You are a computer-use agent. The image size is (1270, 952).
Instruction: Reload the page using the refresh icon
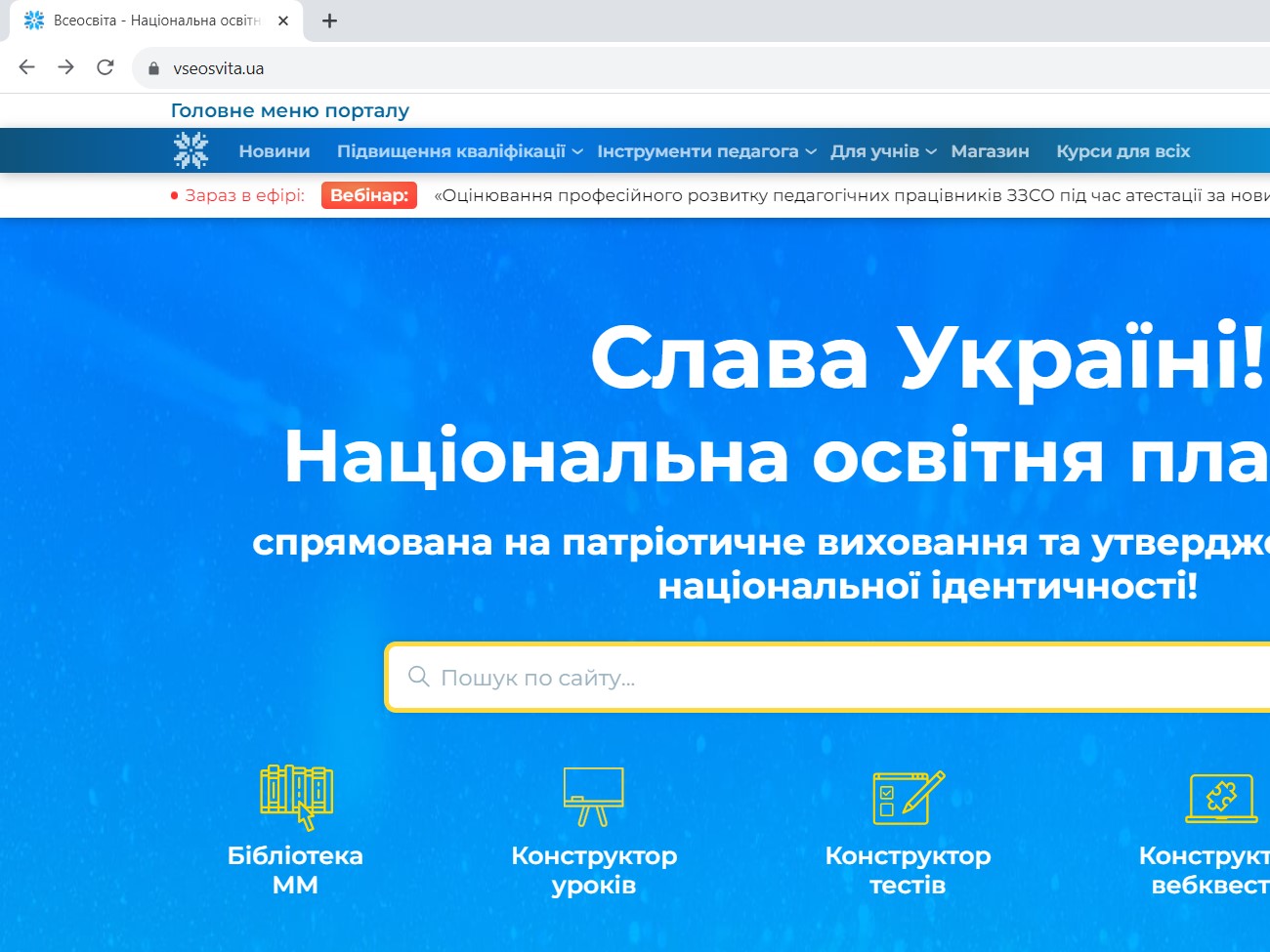click(104, 67)
